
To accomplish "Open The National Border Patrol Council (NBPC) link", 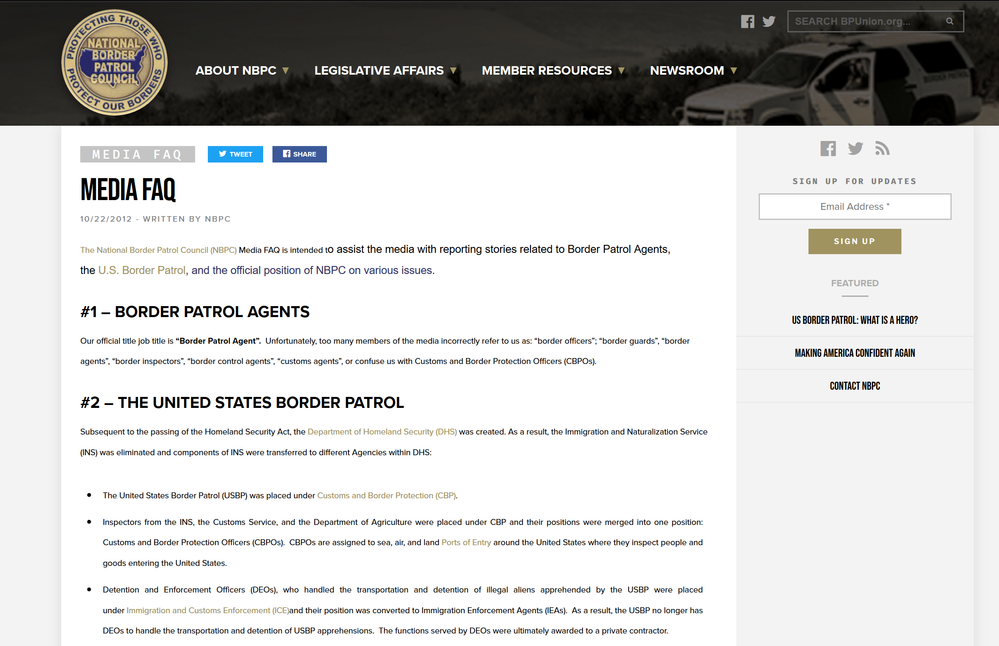I will click(x=158, y=250).
